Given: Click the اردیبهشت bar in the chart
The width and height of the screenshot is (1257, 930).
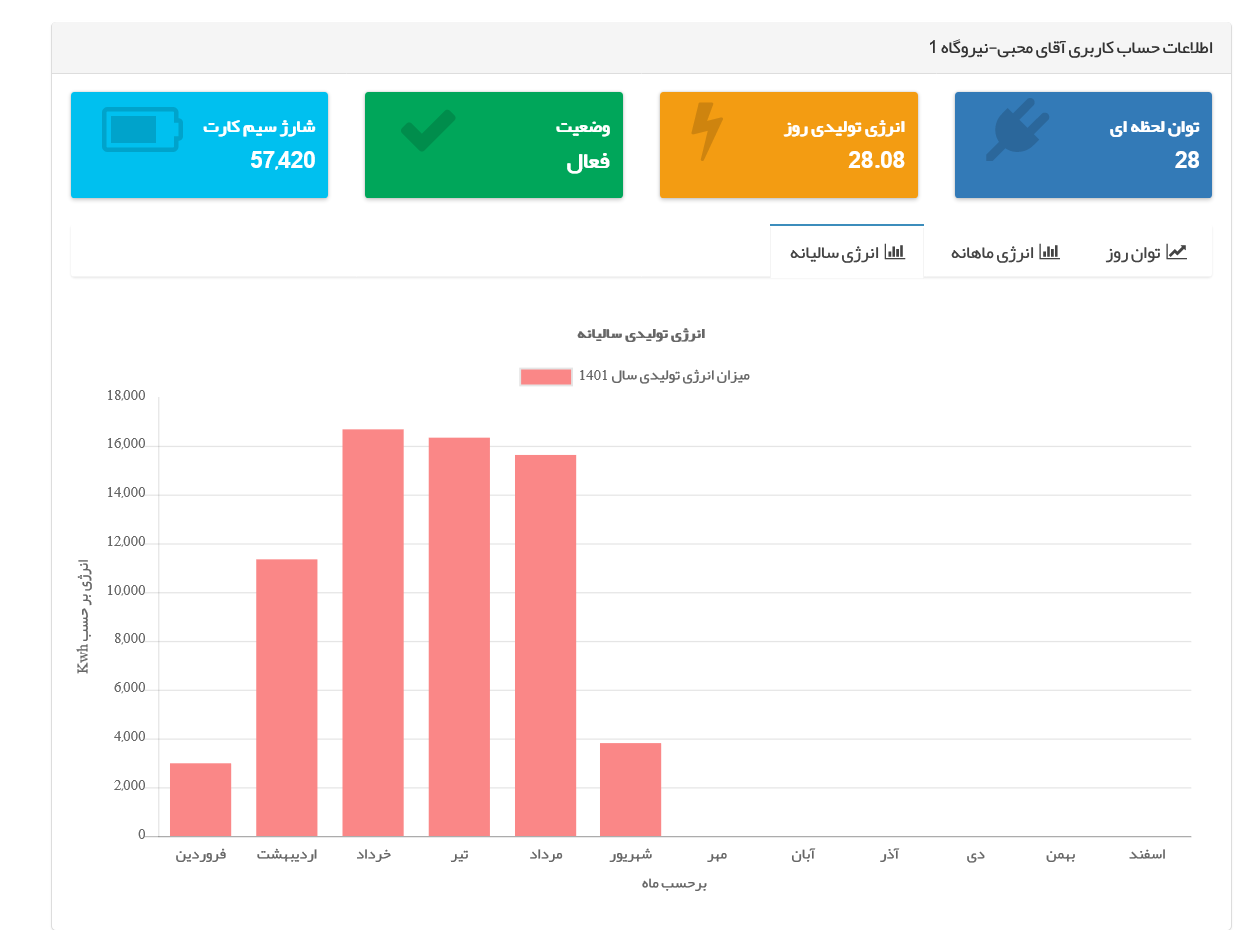Looking at the screenshot, I should [287, 698].
